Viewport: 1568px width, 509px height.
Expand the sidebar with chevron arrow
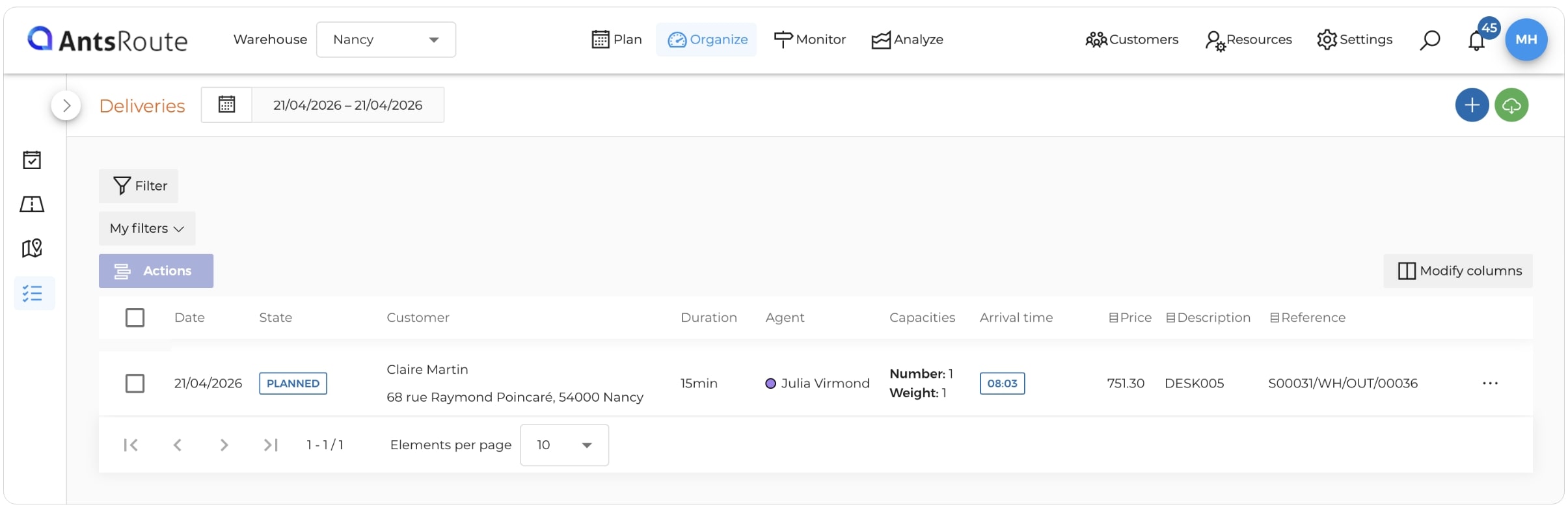pos(66,105)
